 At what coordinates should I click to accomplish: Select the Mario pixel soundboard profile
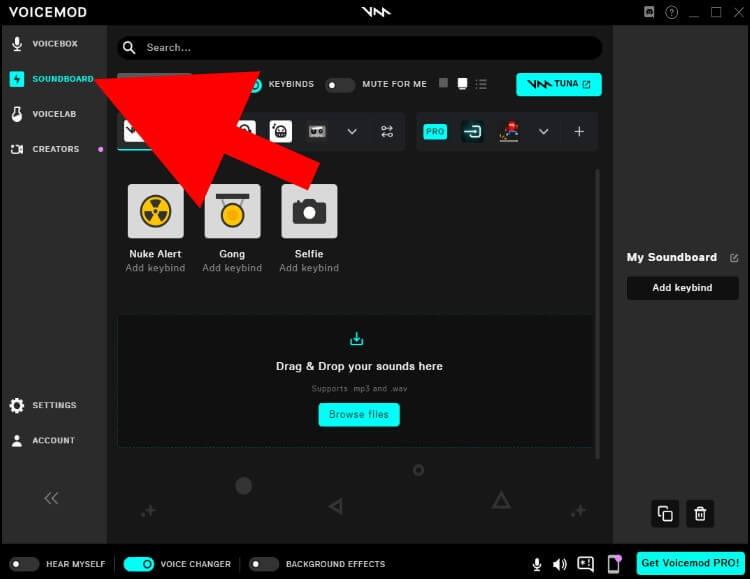pyautogui.click(x=509, y=132)
